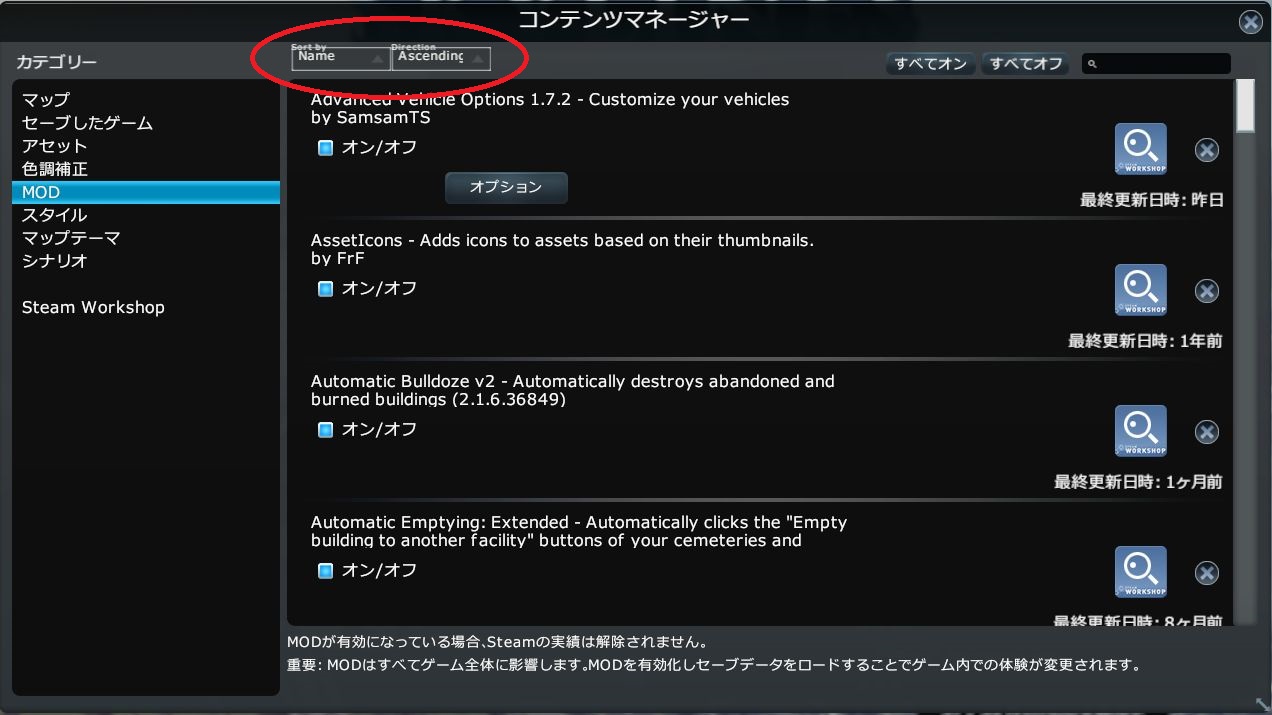Open Workshop page for Automatic Emptying: Extended
This screenshot has height=715, width=1272.
(1141, 572)
